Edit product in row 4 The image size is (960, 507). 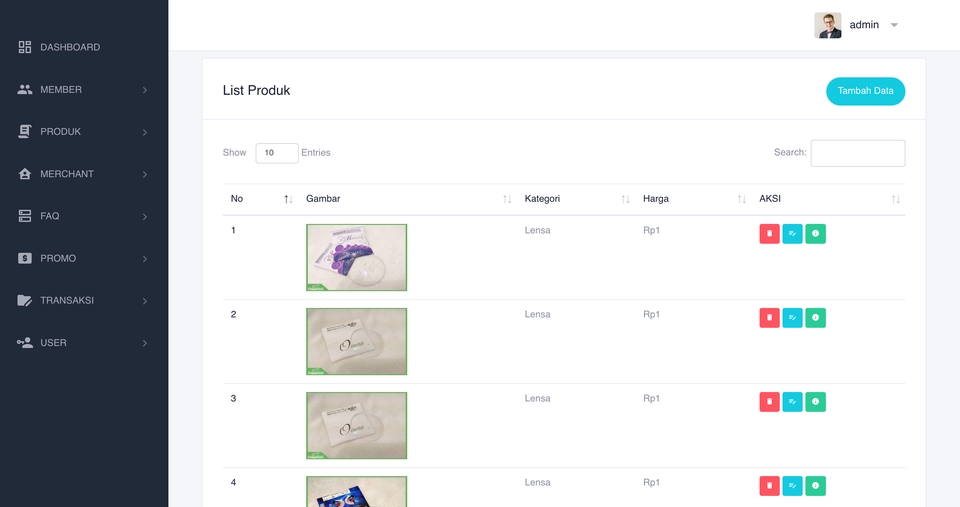click(x=792, y=486)
